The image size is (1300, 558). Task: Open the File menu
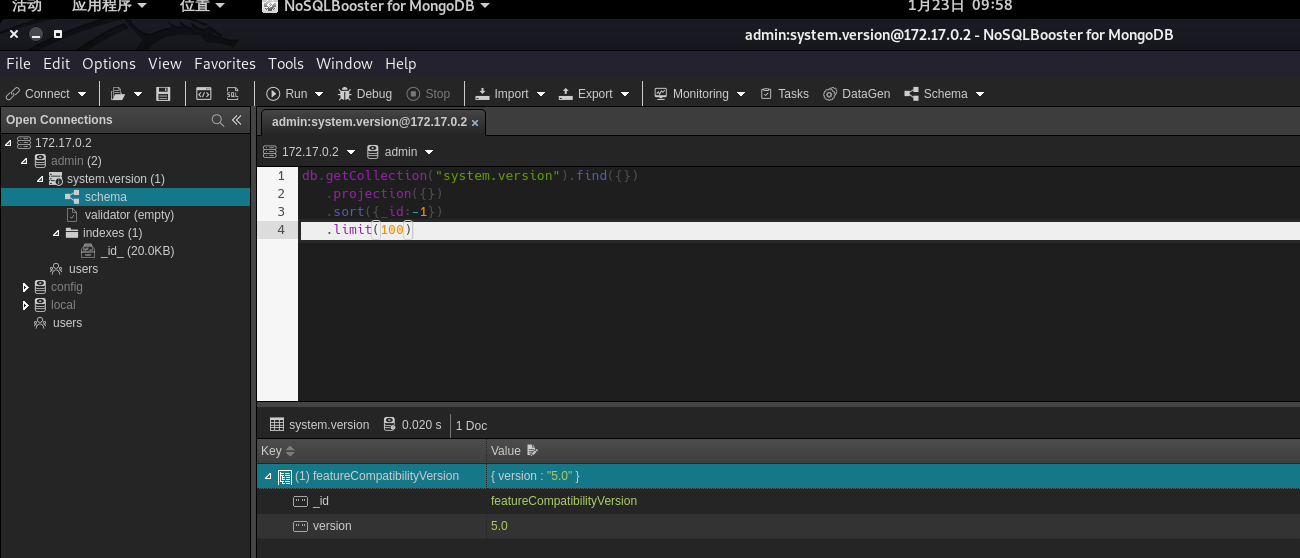click(x=18, y=63)
